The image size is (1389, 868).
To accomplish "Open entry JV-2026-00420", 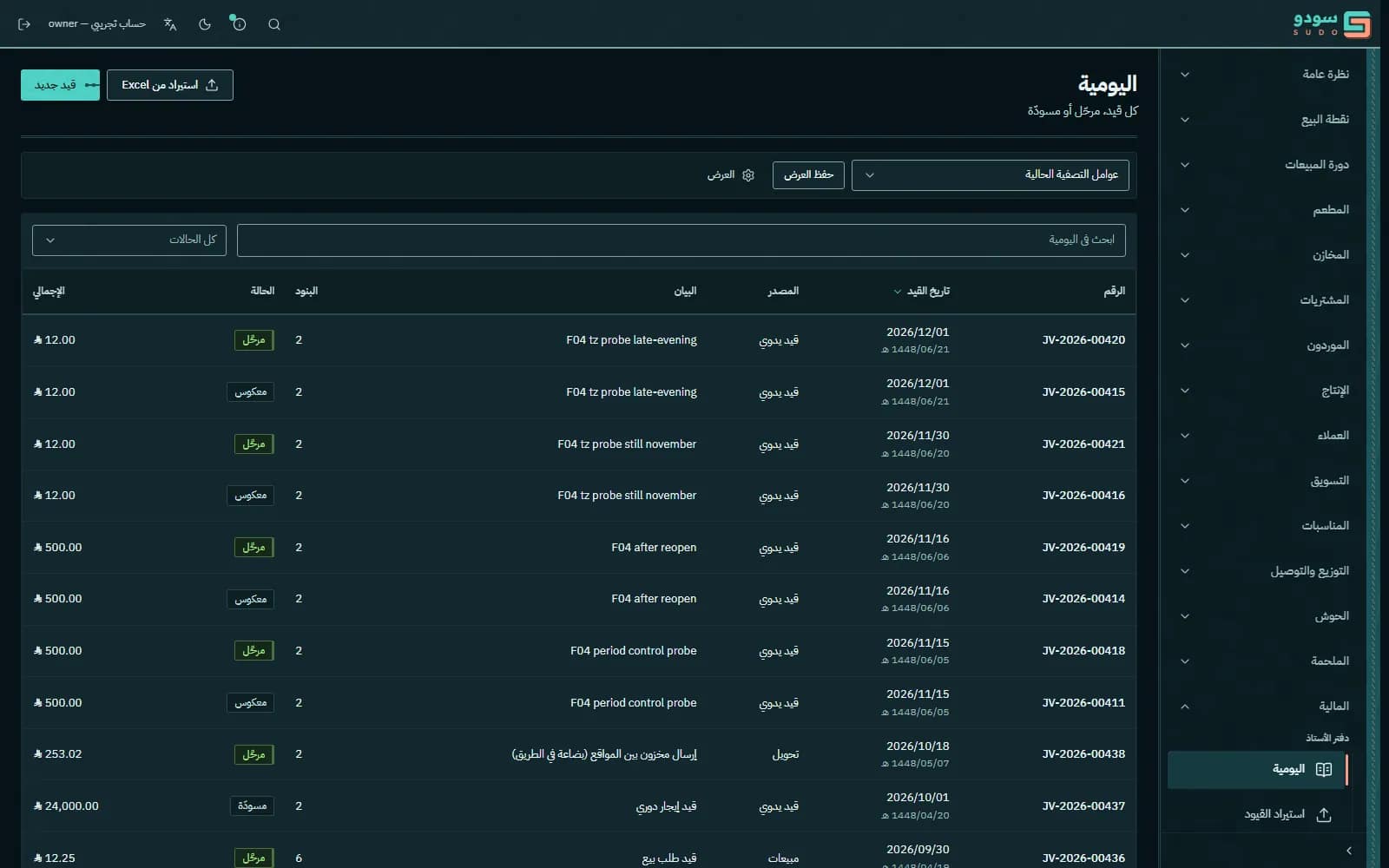I will (1083, 340).
